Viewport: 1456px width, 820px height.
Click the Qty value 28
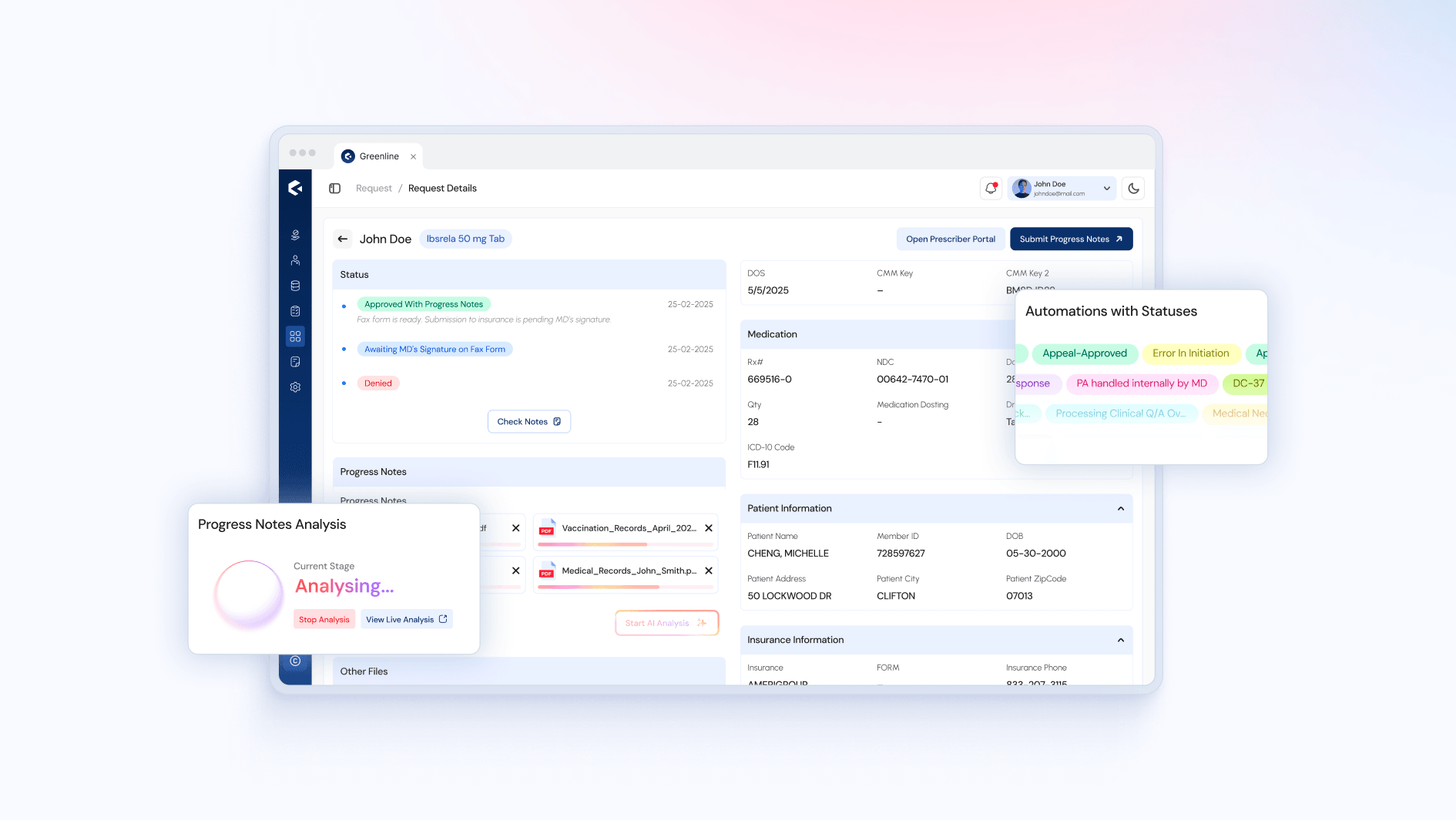point(753,422)
